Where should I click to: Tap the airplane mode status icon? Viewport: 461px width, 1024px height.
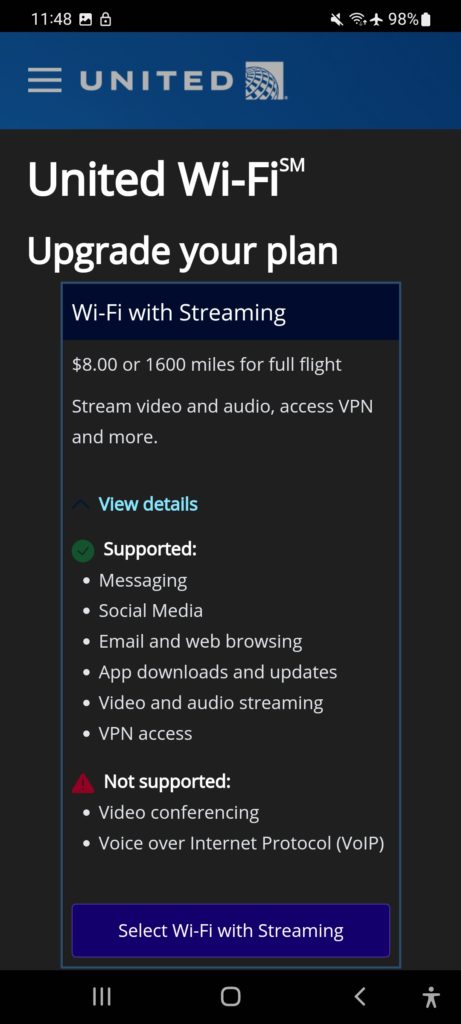coord(376,20)
